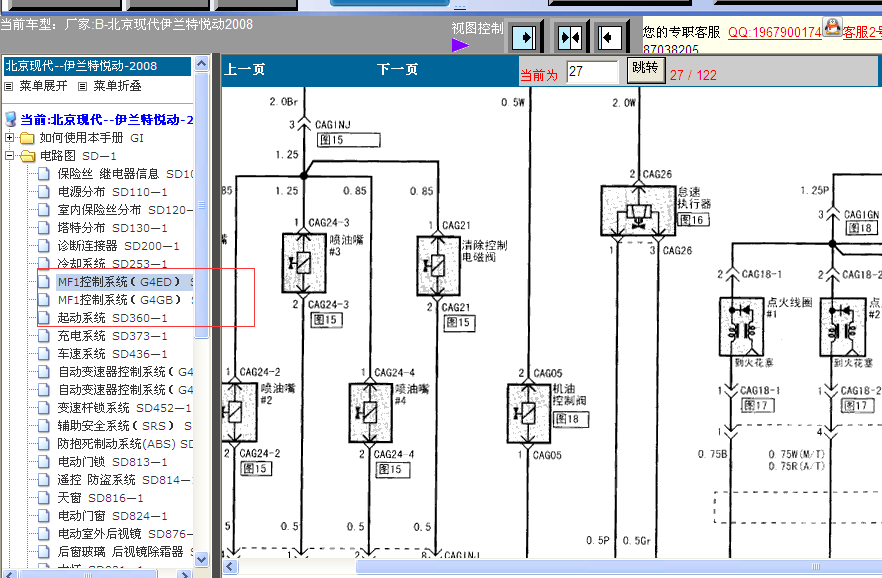The width and height of the screenshot is (882, 578).
Task: Expand the 如何使用本手册 GI folder
Action: point(9,137)
